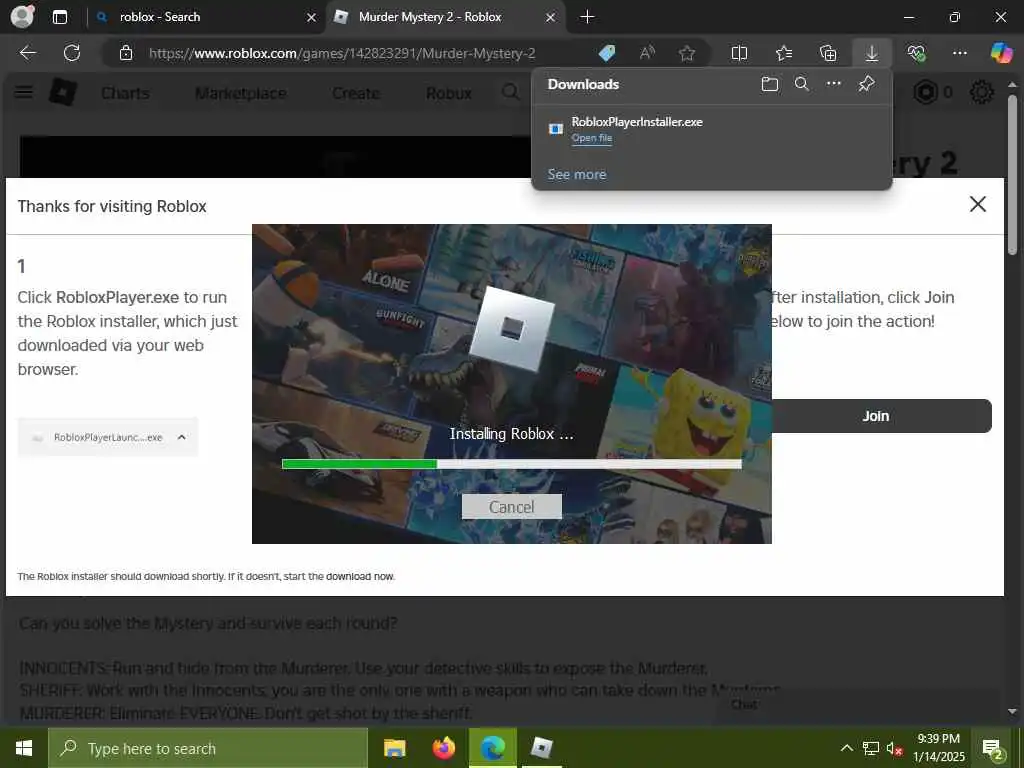Open a new browser tab
The height and width of the screenshot is (768, 1024).
[587, 17]
